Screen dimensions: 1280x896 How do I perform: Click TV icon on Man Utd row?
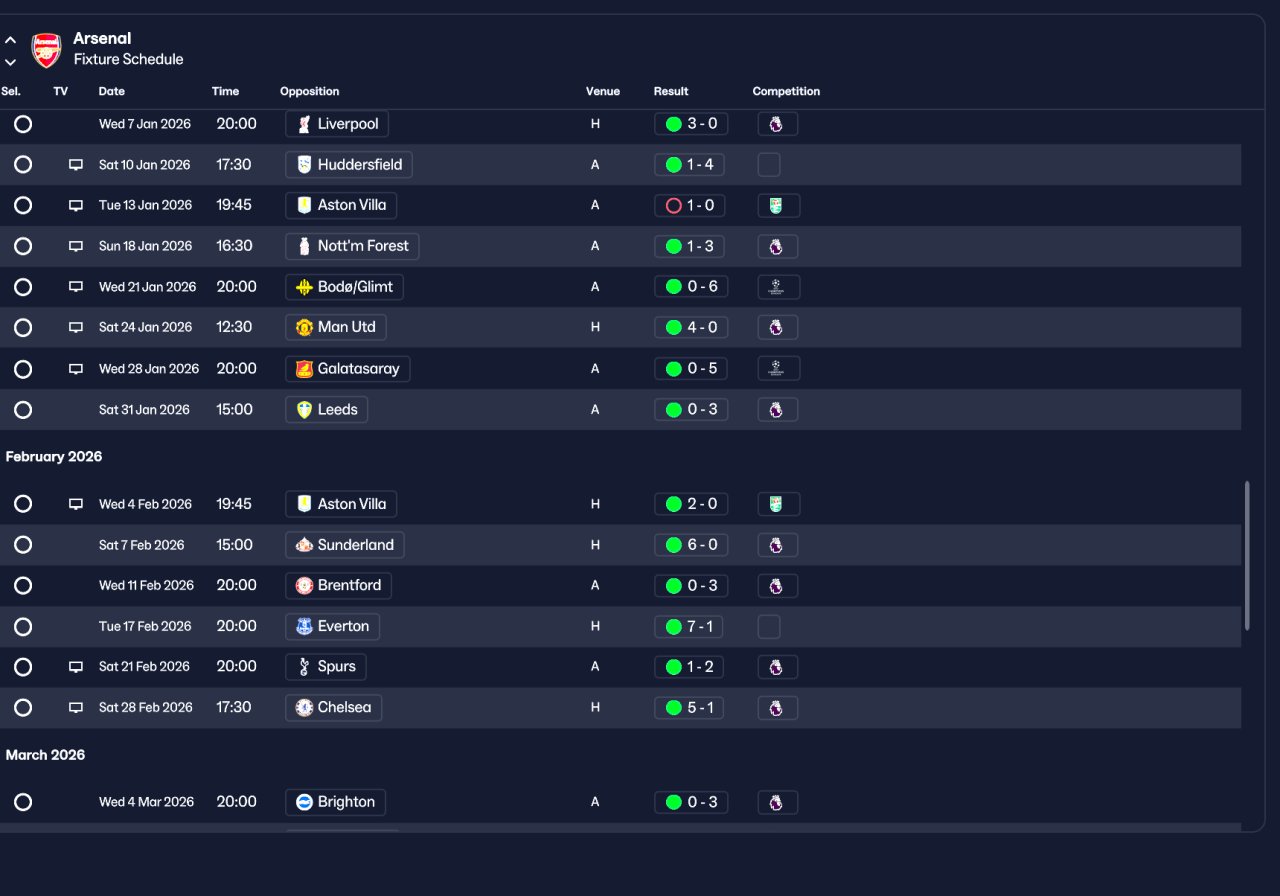pyautogui.click(x=76, y=327)
